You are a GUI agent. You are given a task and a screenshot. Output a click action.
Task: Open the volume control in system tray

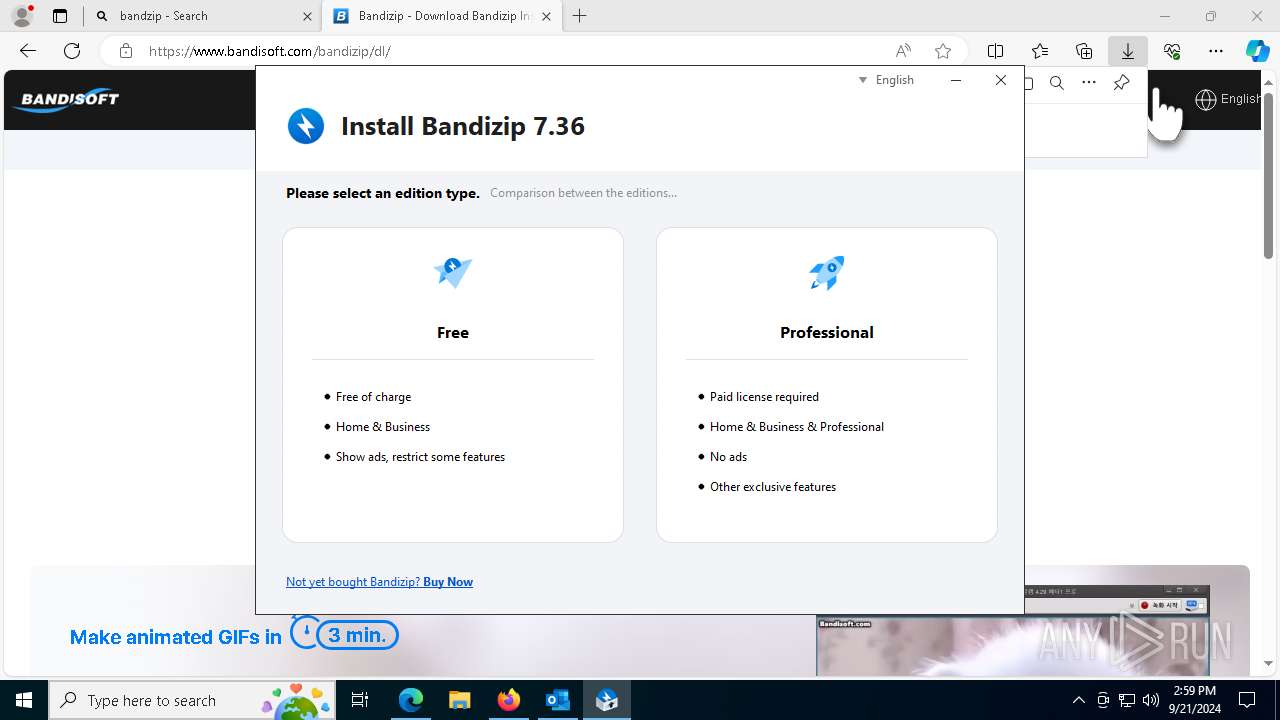coord(1150,700)
